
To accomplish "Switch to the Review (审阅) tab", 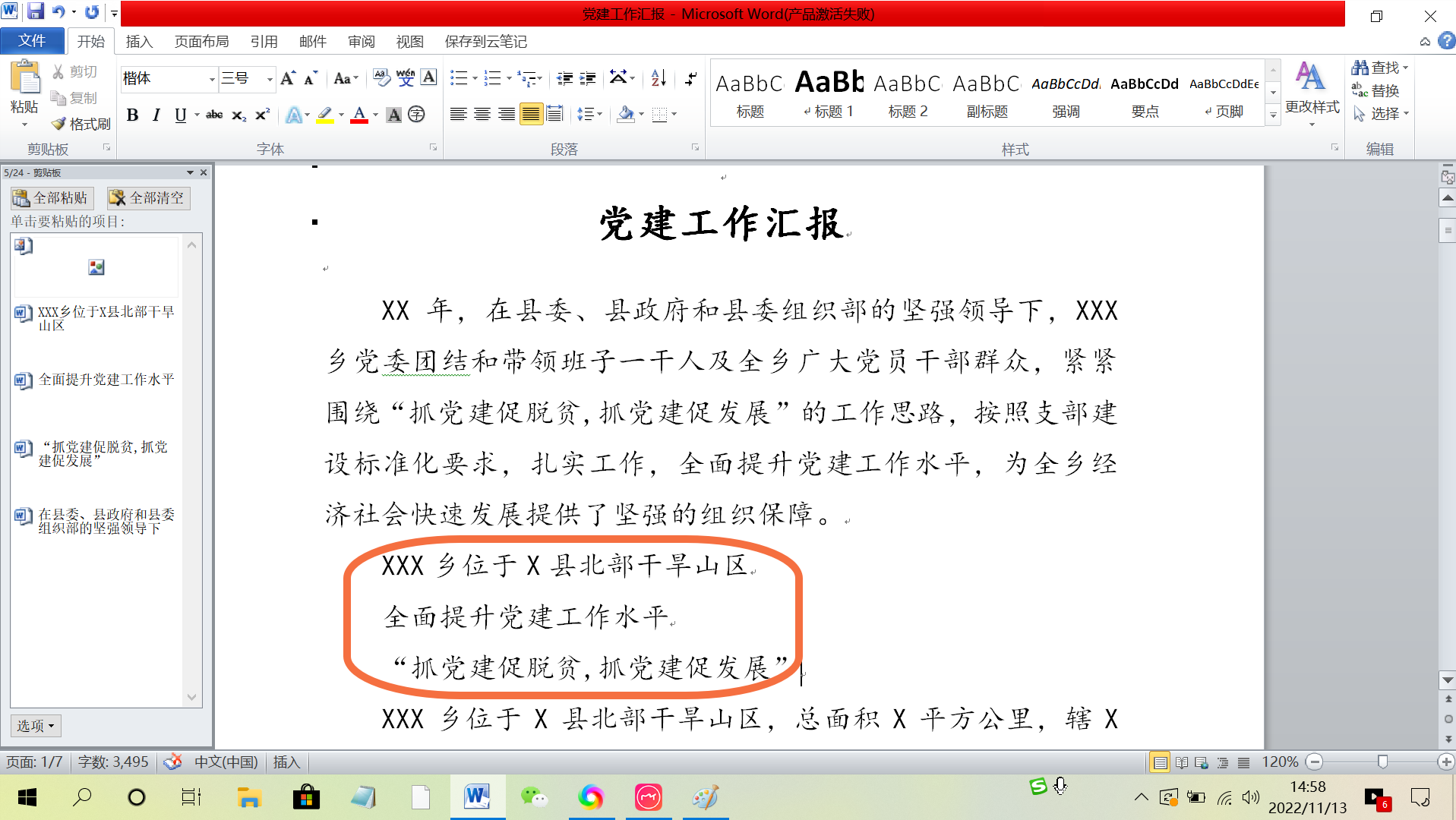I will [x=362, y=41].
